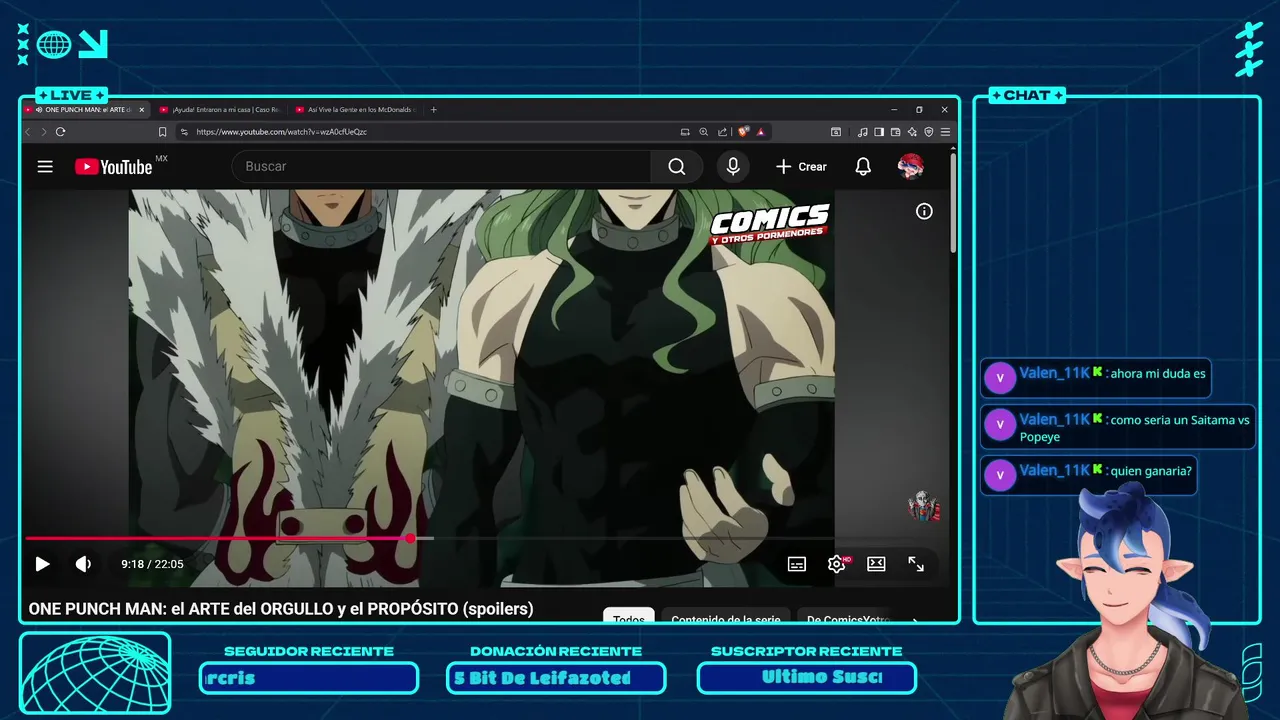Screen dimensions: 1280x720
Task: Close the ONE PUNCH MAN tab
Action: coord(141,110)
